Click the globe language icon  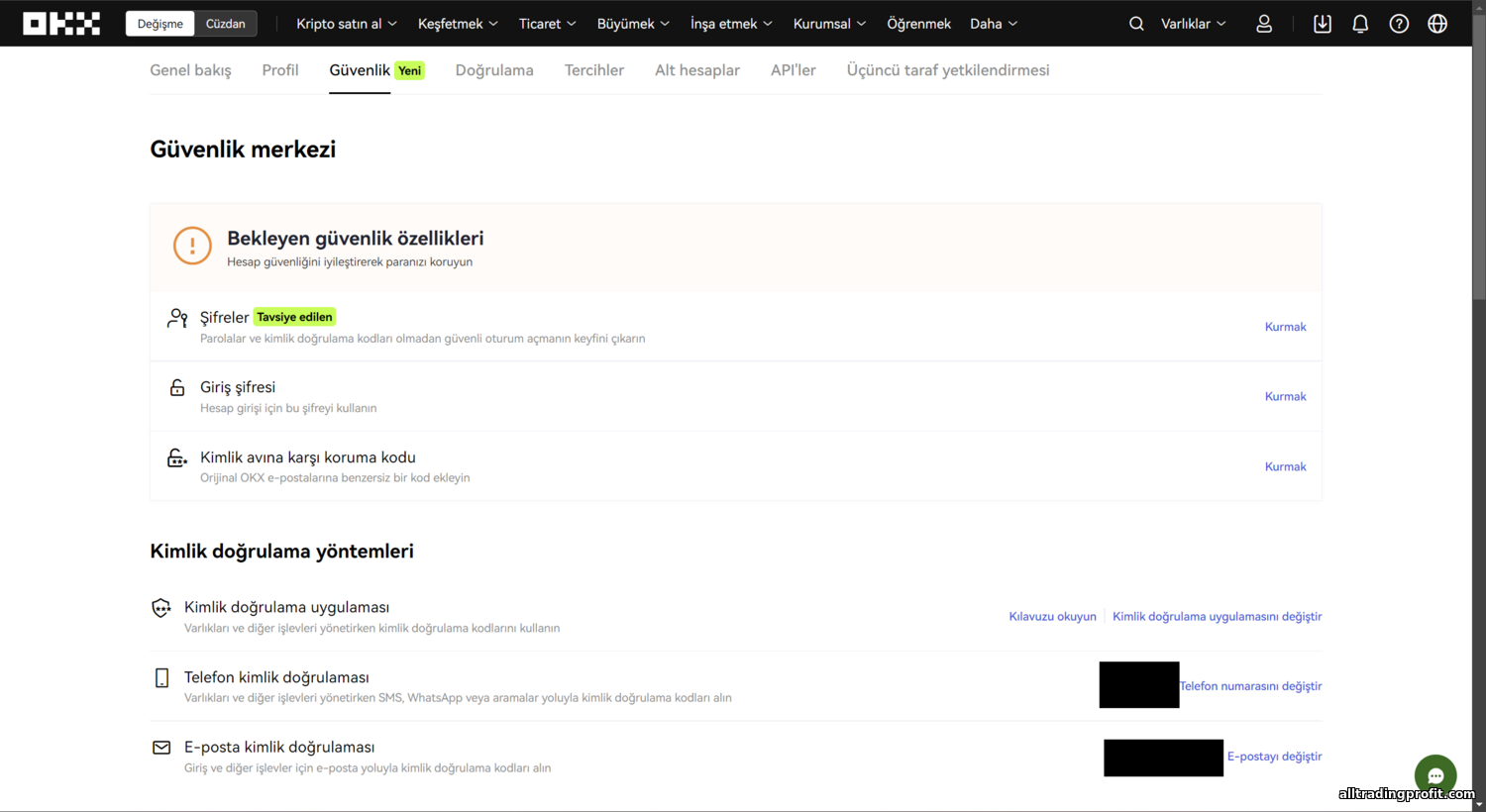(x=1437, y=24)
